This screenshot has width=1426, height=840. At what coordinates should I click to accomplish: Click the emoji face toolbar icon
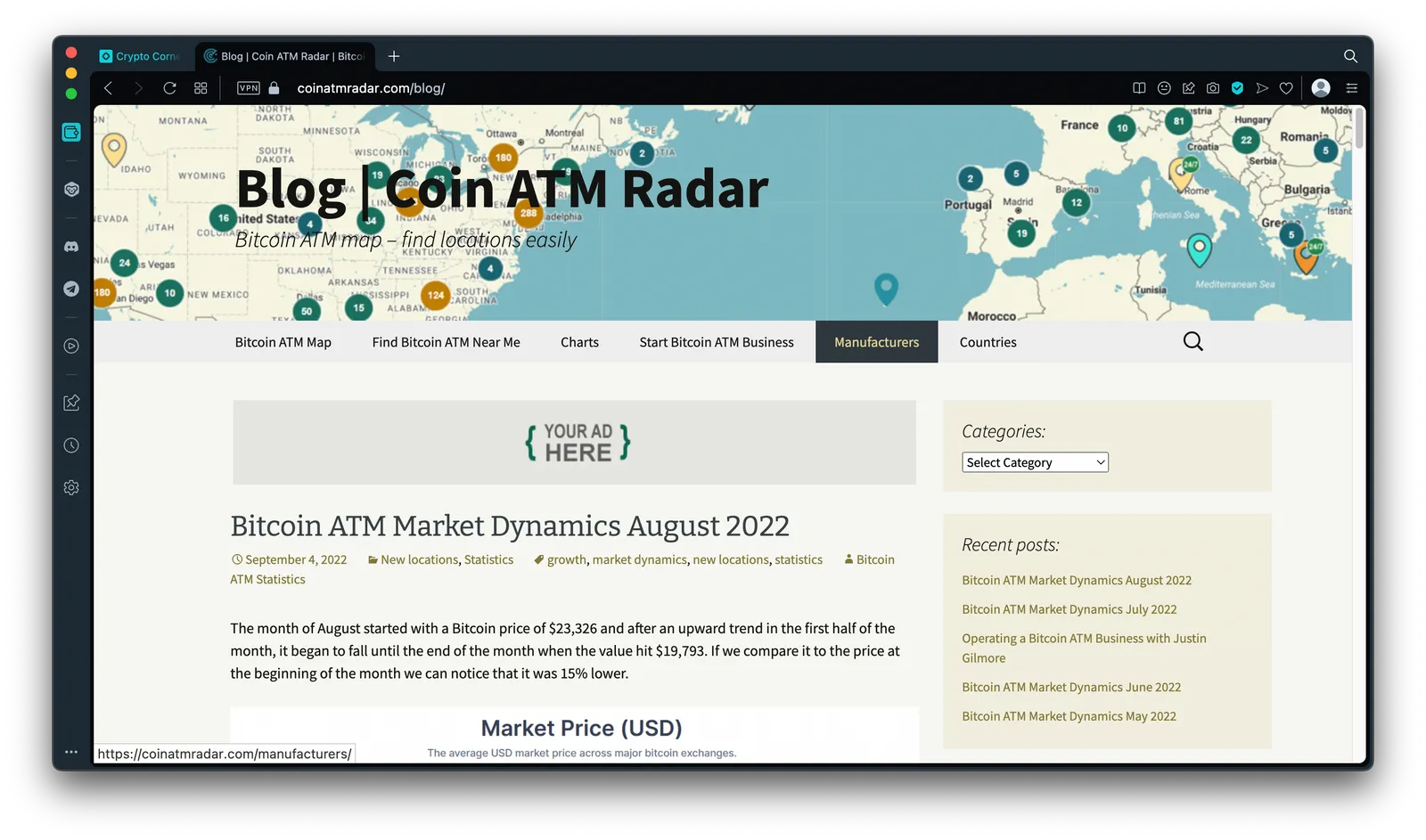[1164, 88]
